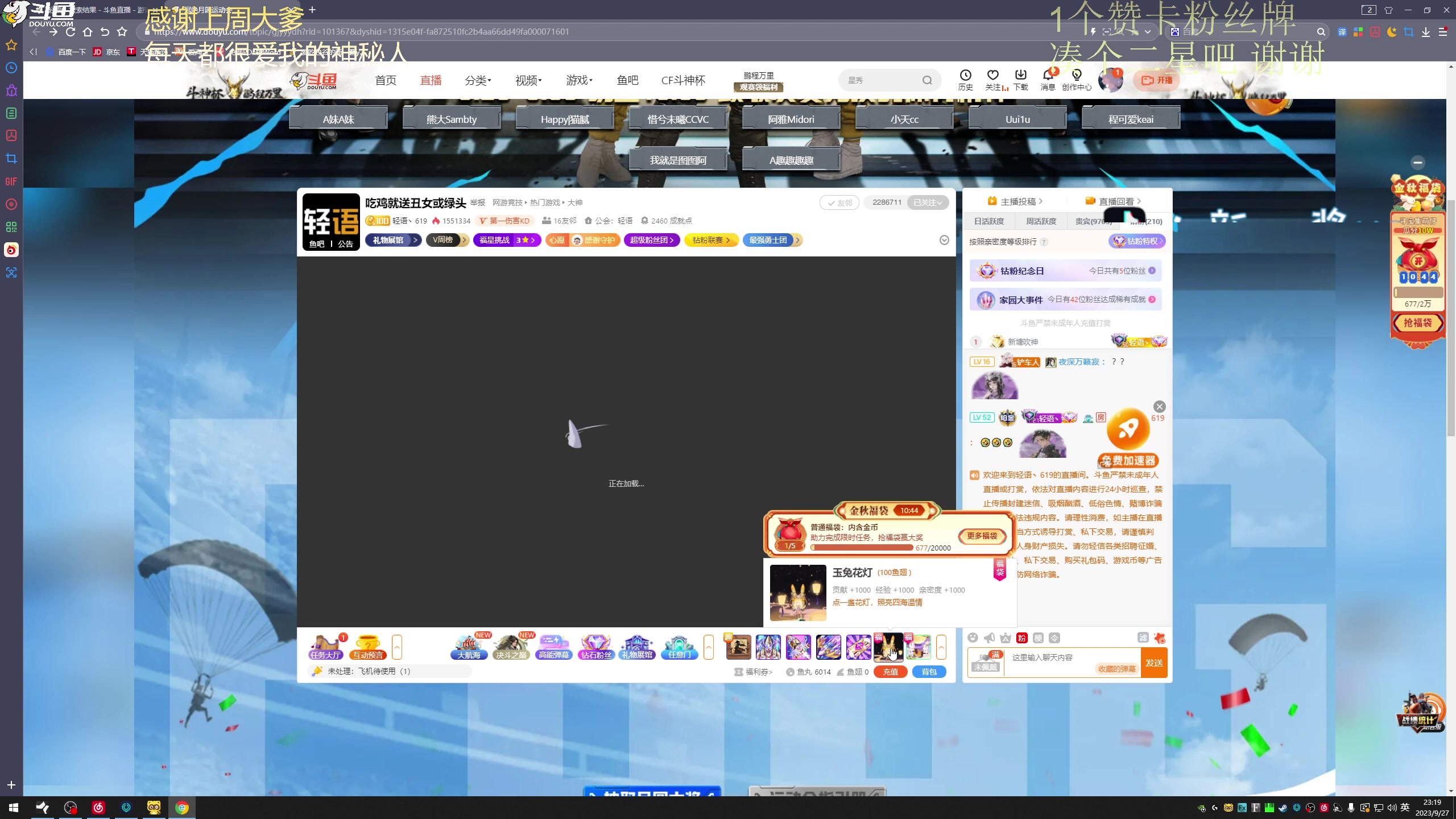Click the 钻石粉丝 diamond fan icon

click(595, 647)
